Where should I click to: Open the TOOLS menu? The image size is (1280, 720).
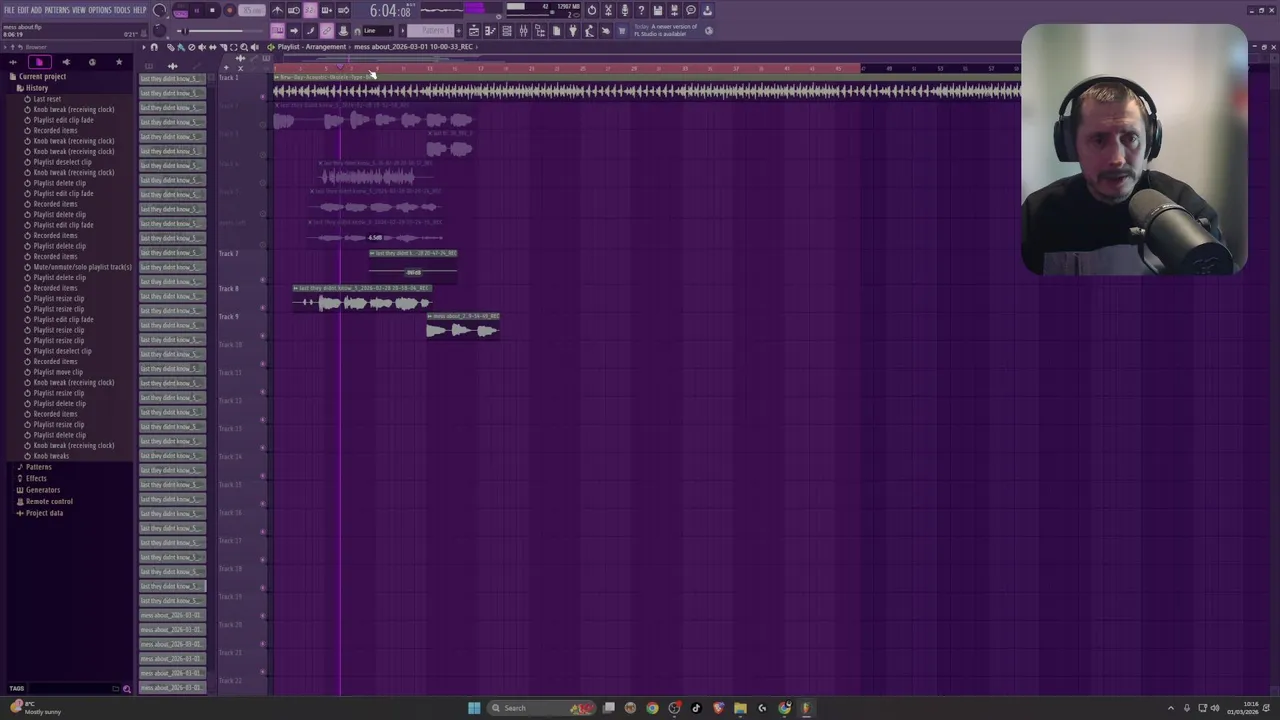tap(122, 10)
